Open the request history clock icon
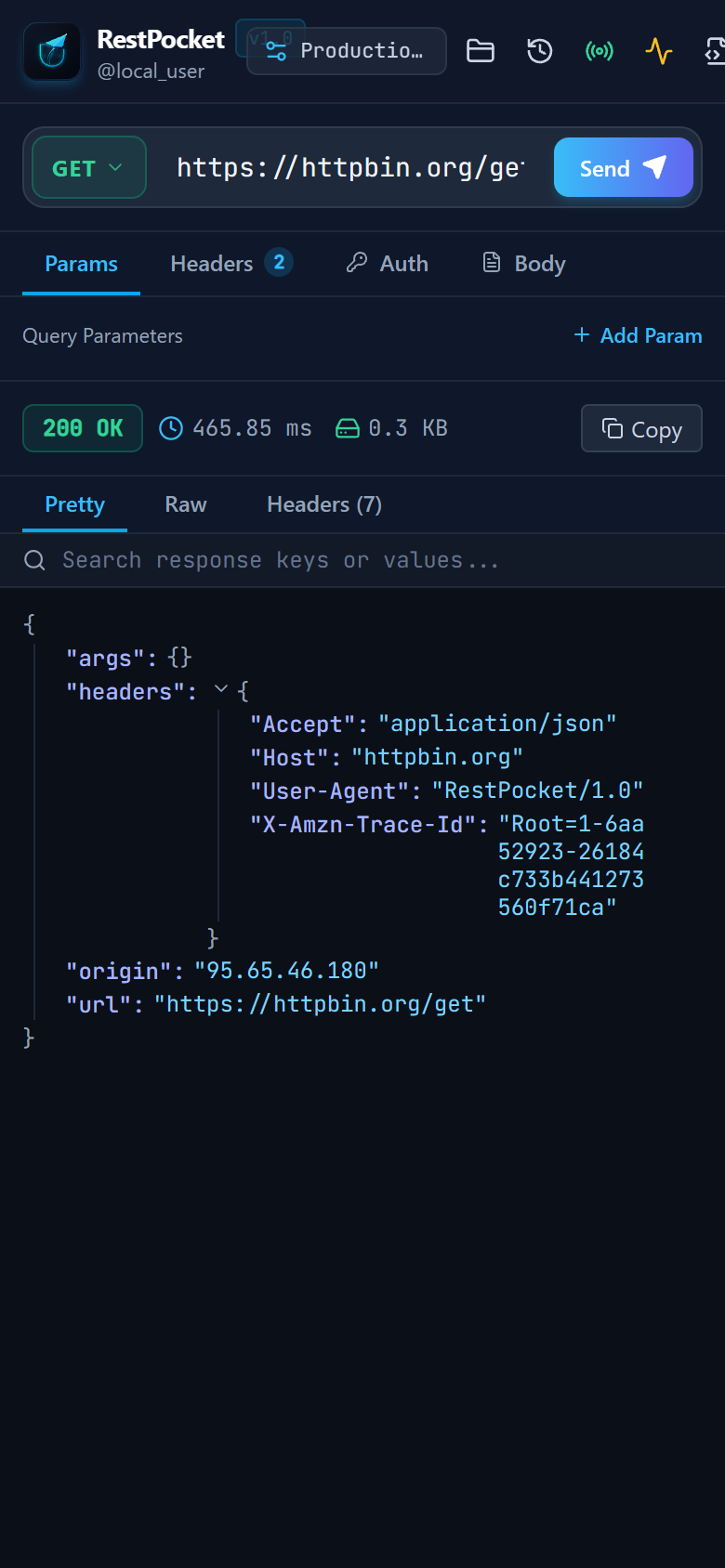 coord(540,51)
